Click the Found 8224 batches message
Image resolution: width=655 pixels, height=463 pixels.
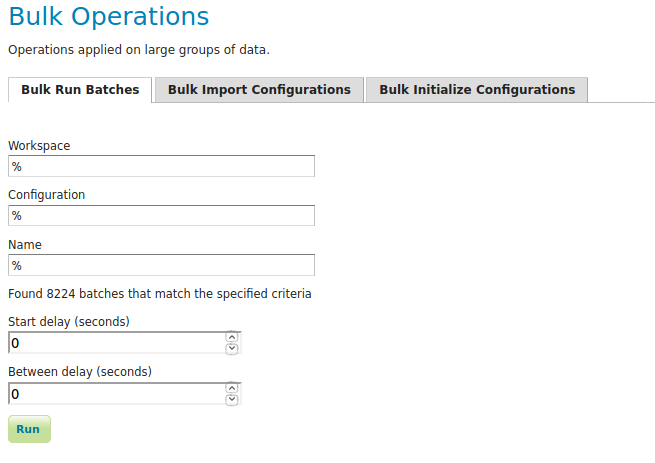click(x=160, y=294)
